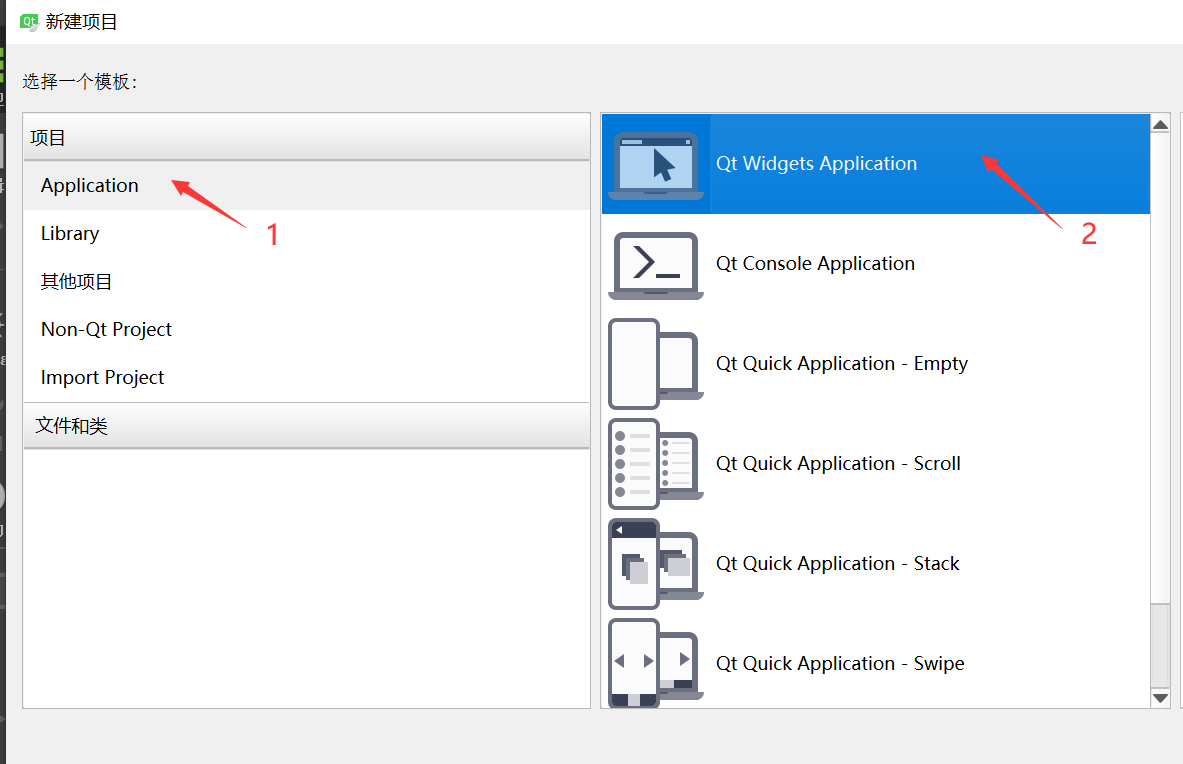Select Qt Quick Application - Stack label
The height and width of the screenshot is (764, 1183).
click(837, 563)
